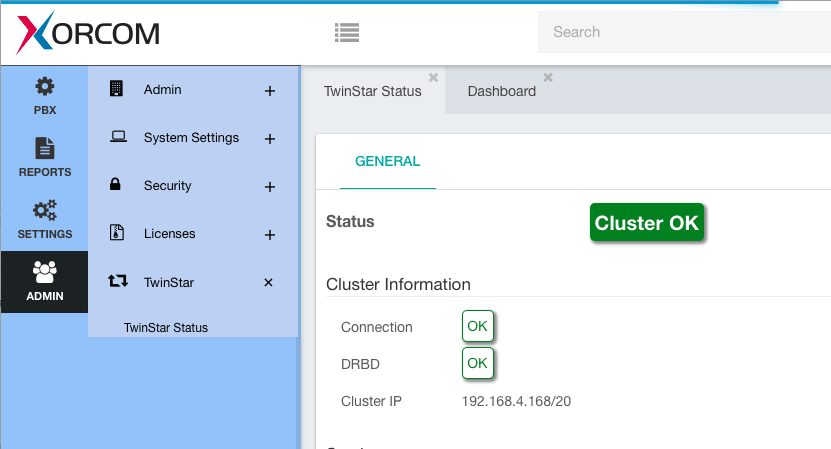Open the PBX section gear icon
Image resolution: width=831 pixels, height=449 pixels.
tap(45, 86)
